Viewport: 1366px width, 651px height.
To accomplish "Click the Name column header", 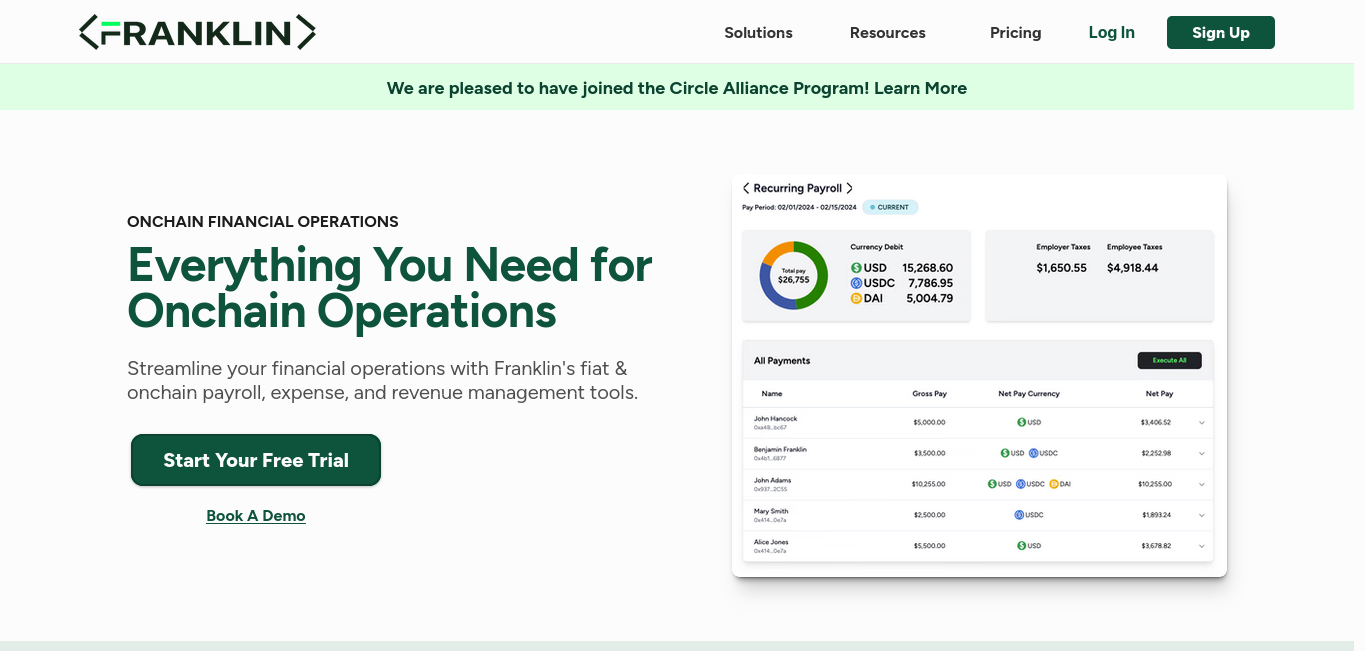I will pyautogui.click(x=772, y=394).
